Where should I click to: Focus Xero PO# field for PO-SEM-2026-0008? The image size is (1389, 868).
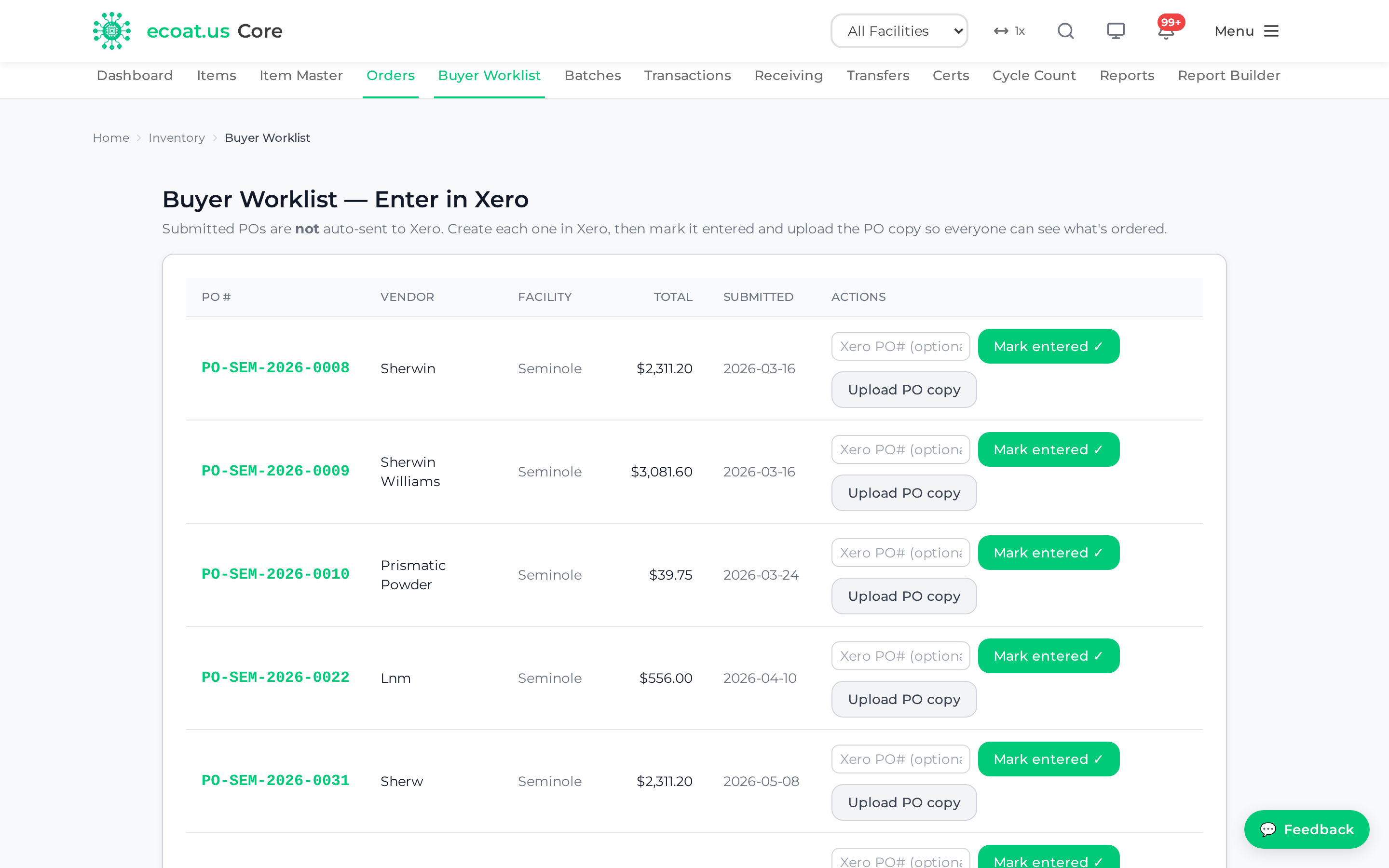tap(900, 346)
